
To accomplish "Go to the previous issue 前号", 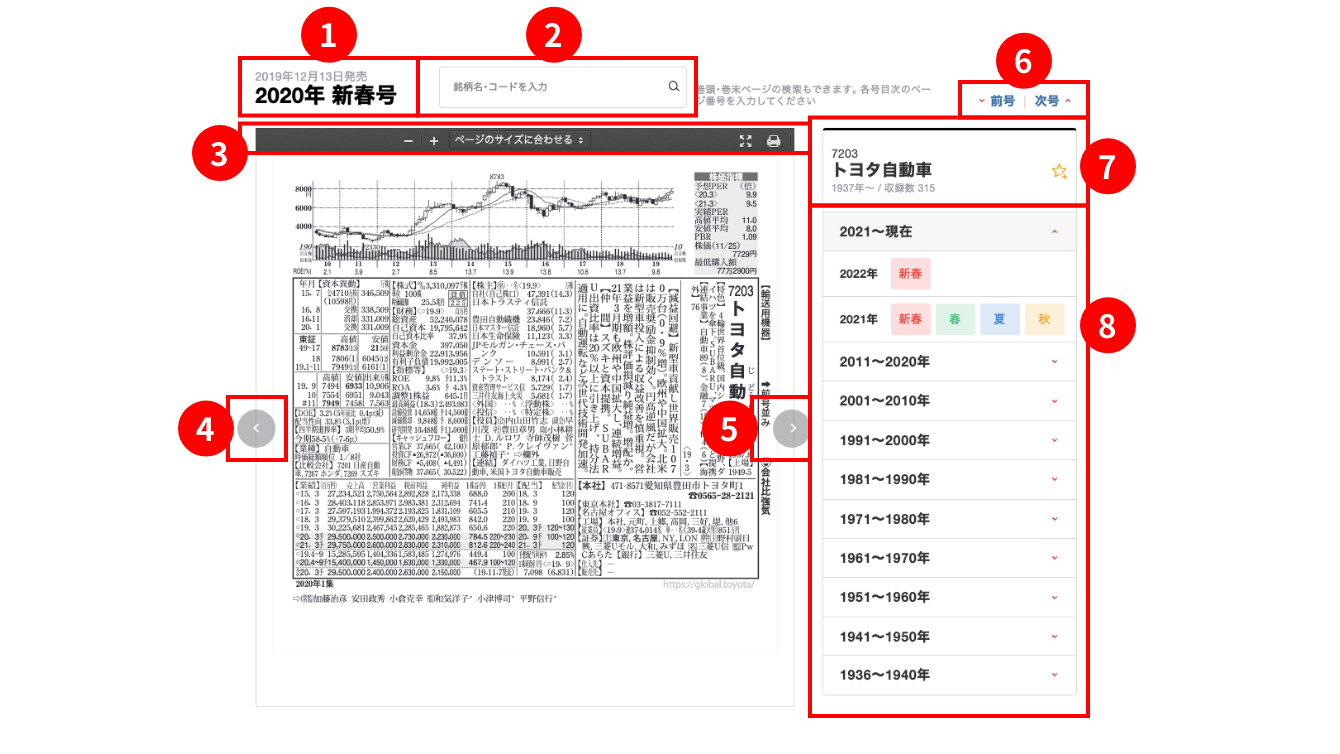I will click(996, 101).
